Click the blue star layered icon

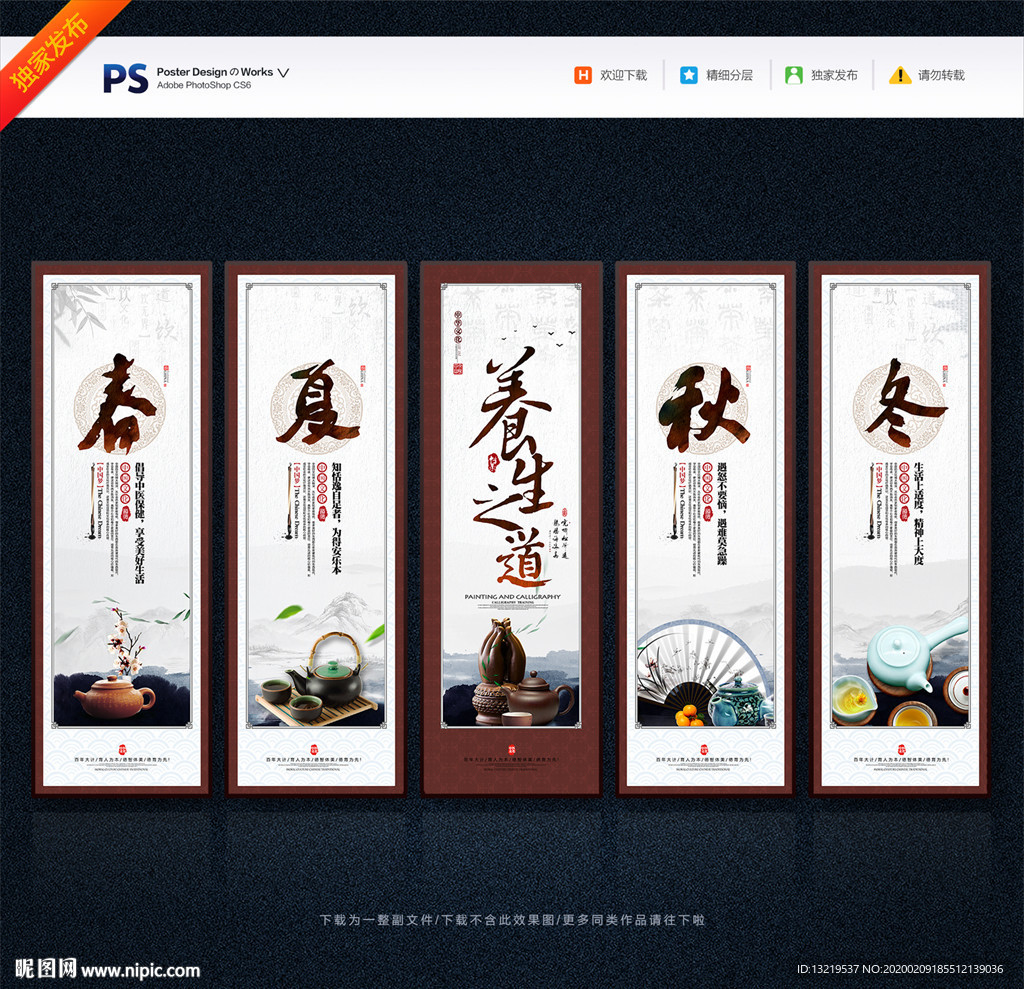(688, 75)
